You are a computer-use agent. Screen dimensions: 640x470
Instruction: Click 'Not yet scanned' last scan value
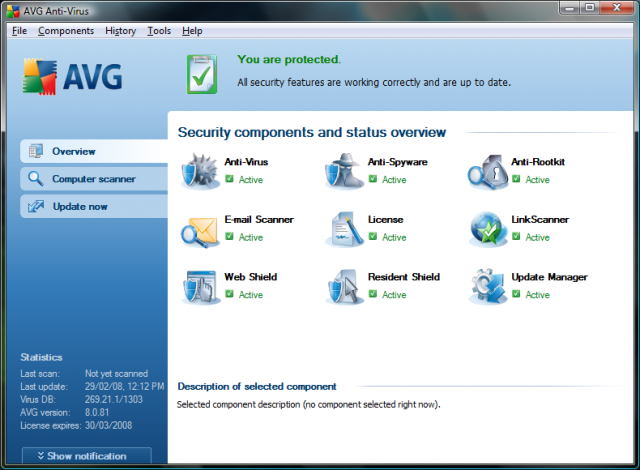[116, 373]
